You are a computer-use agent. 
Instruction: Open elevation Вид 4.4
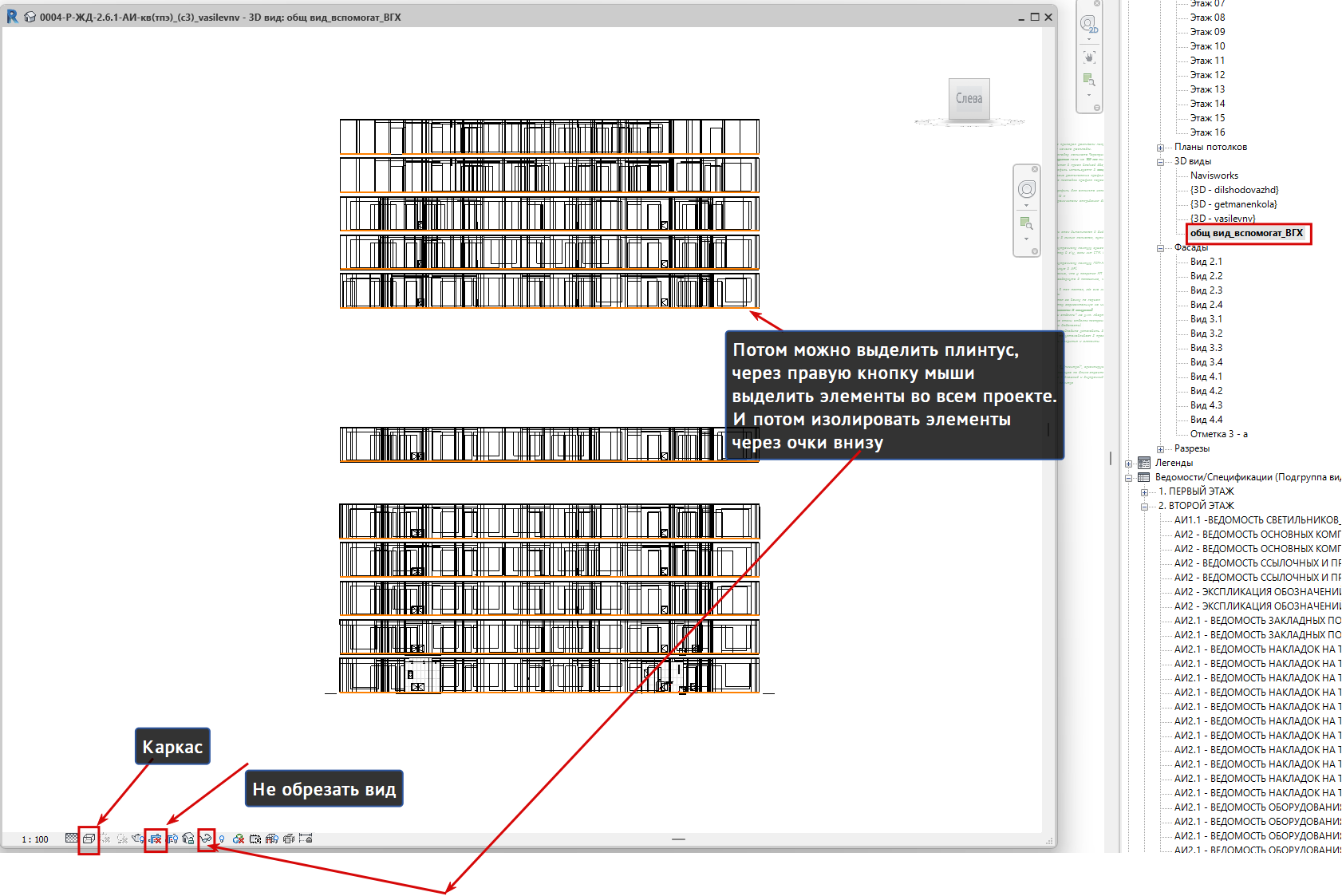[x=1206, y=420]
